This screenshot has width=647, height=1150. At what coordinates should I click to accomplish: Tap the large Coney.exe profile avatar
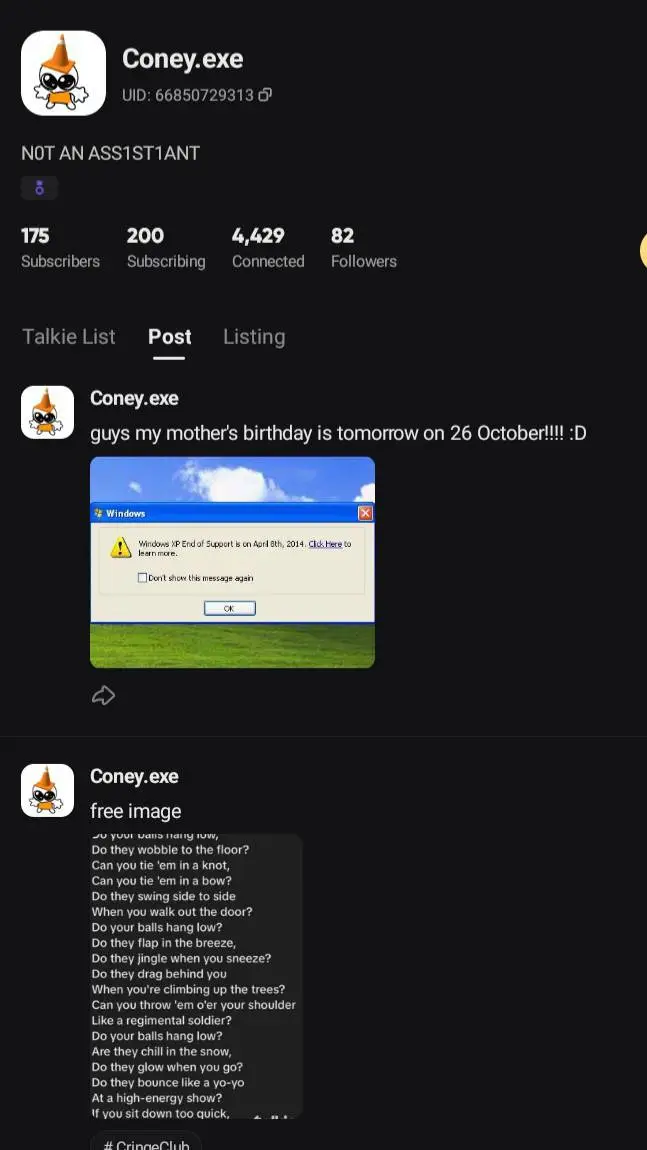point(63,73)
